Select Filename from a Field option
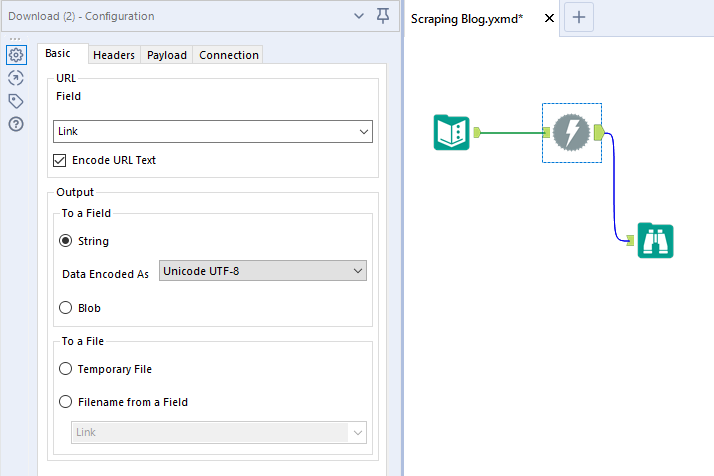This screenshot has height=476, width=714. (66, 402)
